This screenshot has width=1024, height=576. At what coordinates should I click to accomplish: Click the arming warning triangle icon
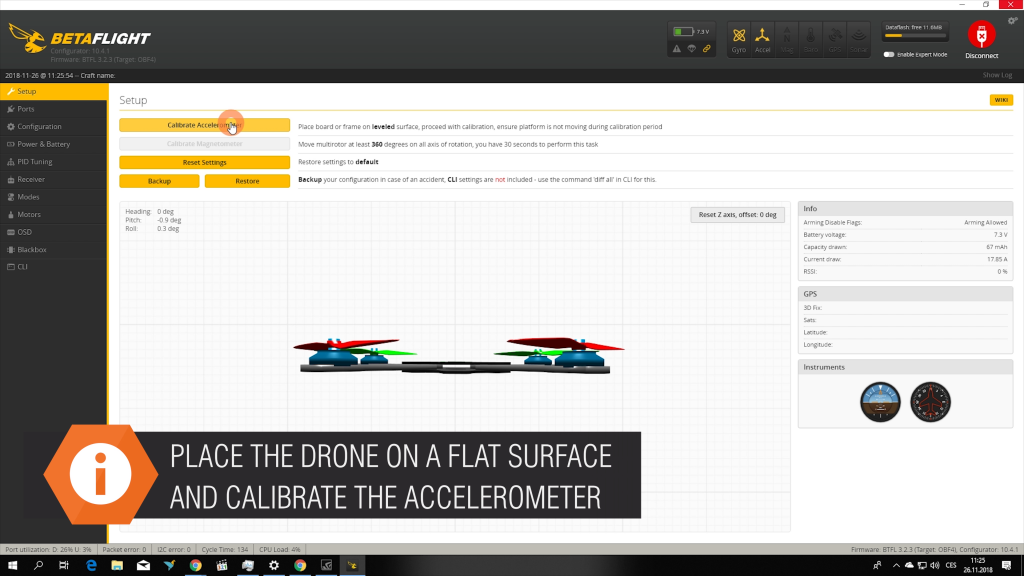[677, 49]
